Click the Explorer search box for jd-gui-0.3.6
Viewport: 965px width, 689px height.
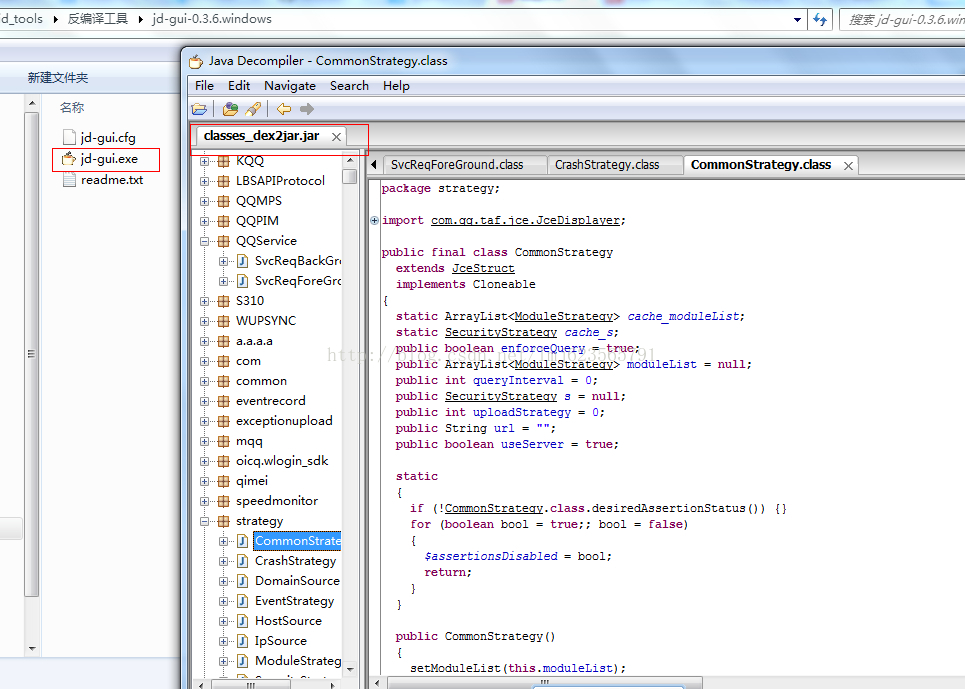(x=903, y=20)
